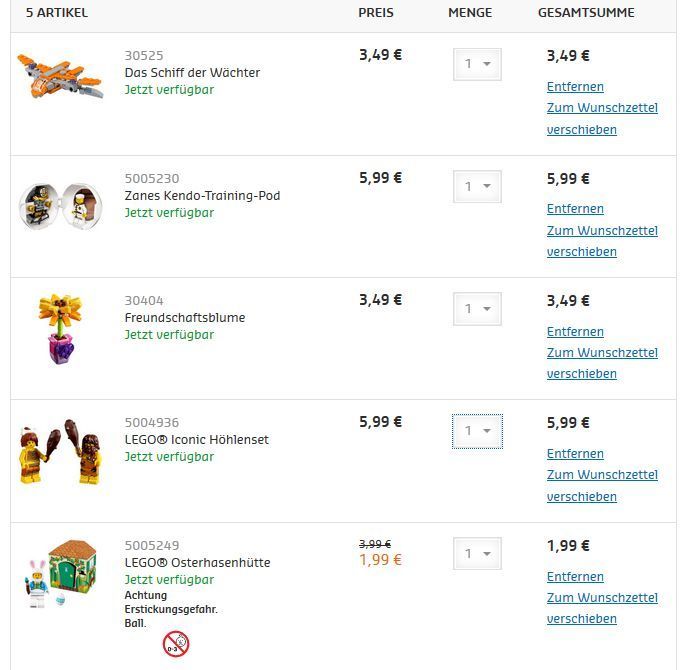Open the LEGO Osterhasenhütte product title
686x670 pixels.
point(197,563)
